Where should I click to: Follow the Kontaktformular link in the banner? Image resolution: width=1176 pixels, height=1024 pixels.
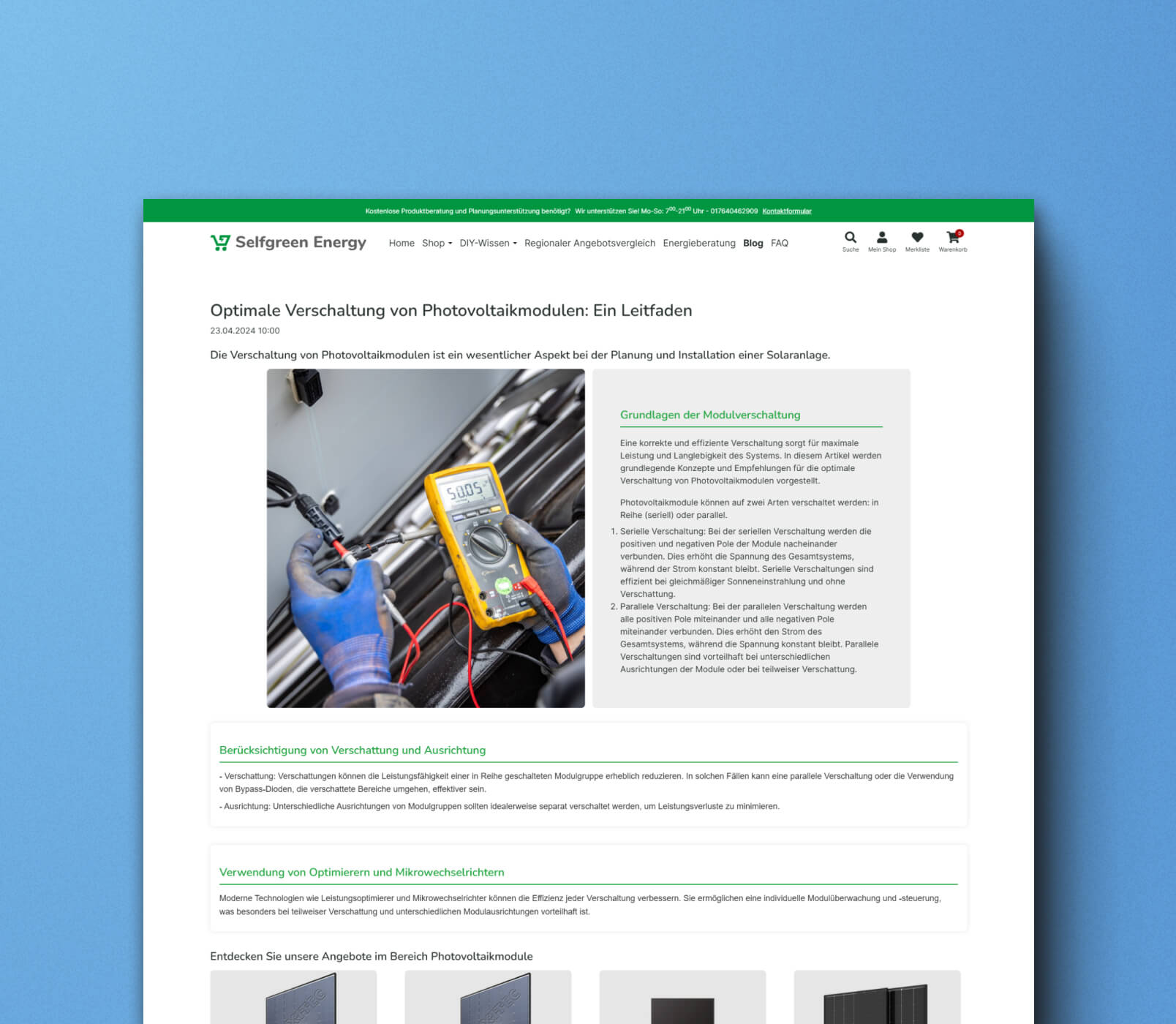click(786, 211)
